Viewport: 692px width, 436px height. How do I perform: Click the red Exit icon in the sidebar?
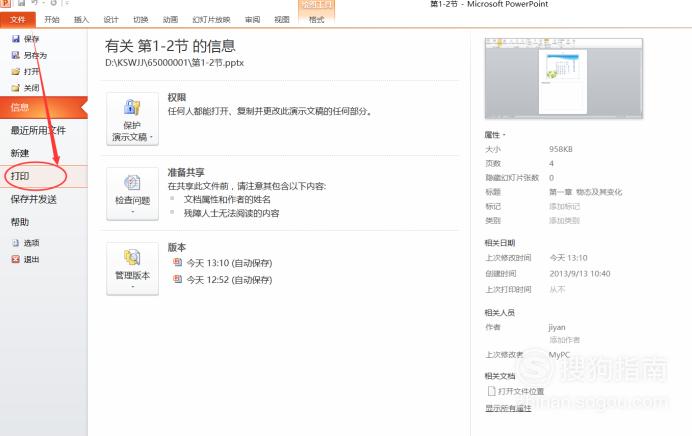[x=16, y=259]
